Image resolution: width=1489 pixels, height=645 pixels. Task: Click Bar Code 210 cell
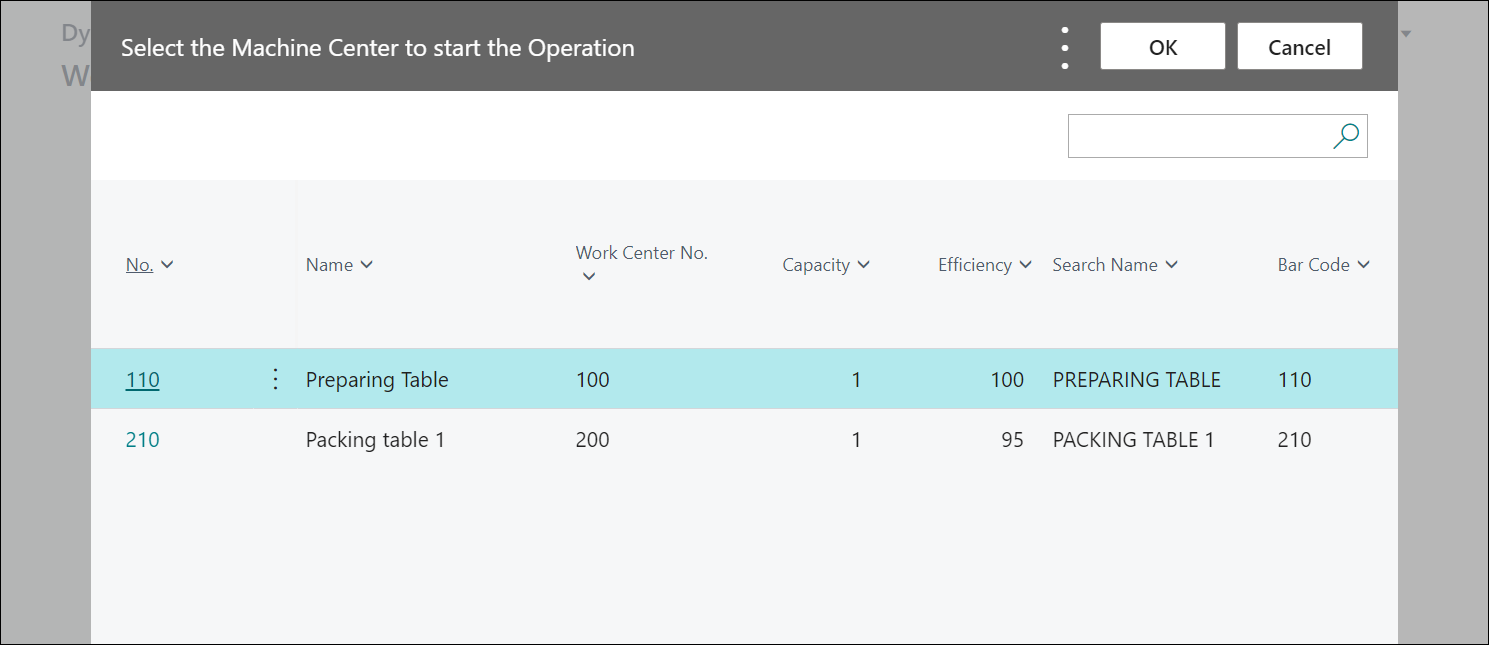pos(1294,440)
